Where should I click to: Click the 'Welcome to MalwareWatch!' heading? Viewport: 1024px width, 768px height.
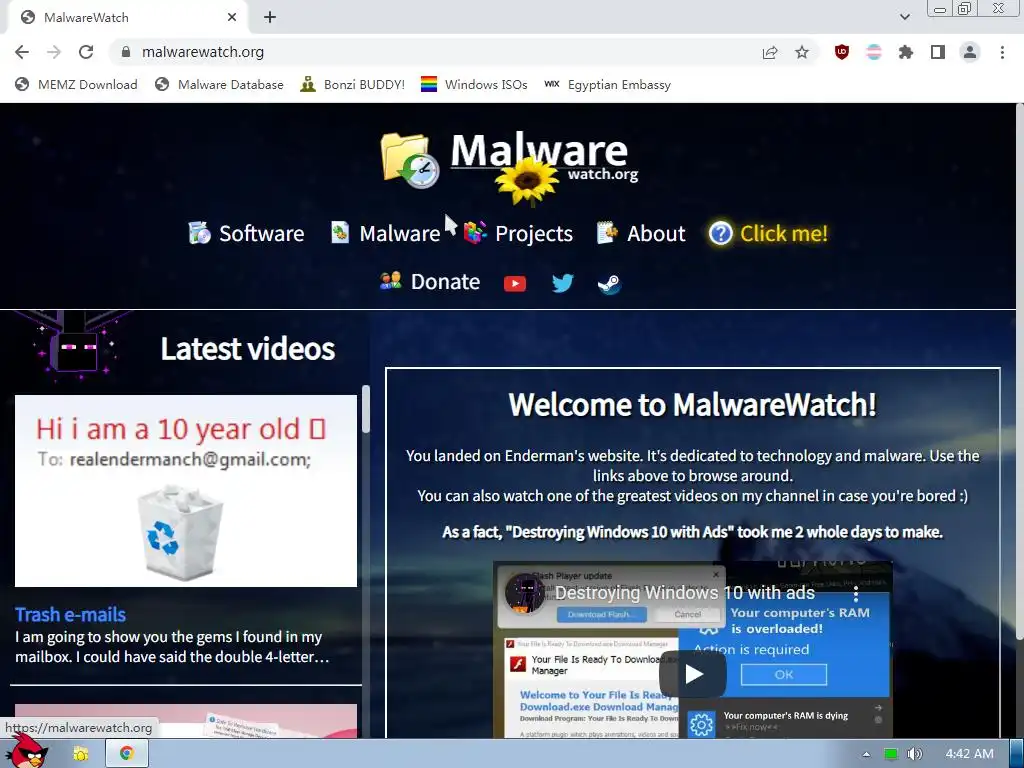coord(692,404)
